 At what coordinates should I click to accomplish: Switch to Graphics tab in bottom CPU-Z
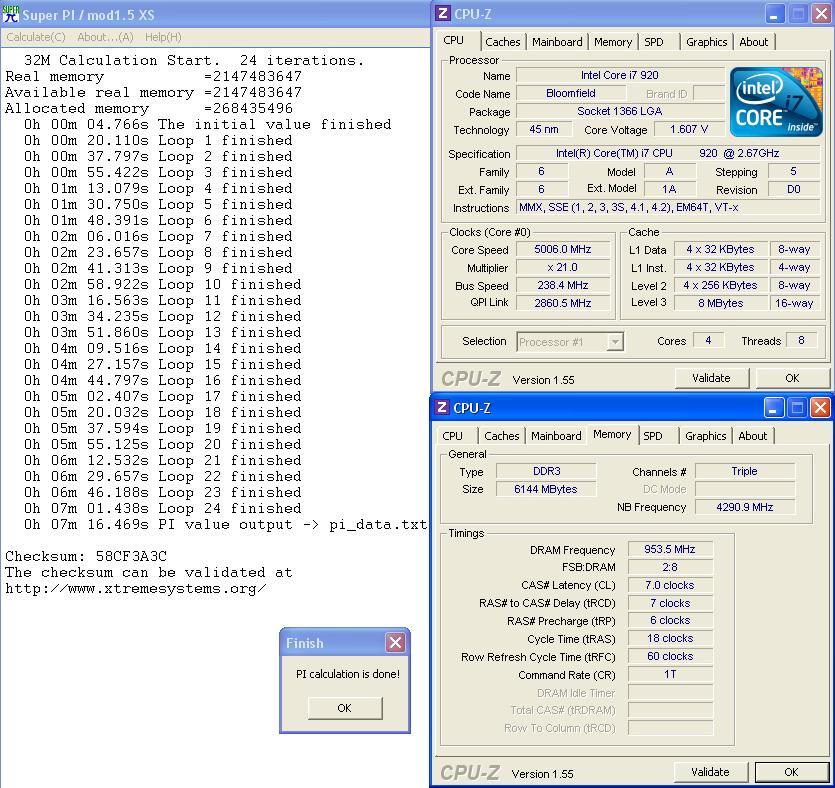(706, 436)
